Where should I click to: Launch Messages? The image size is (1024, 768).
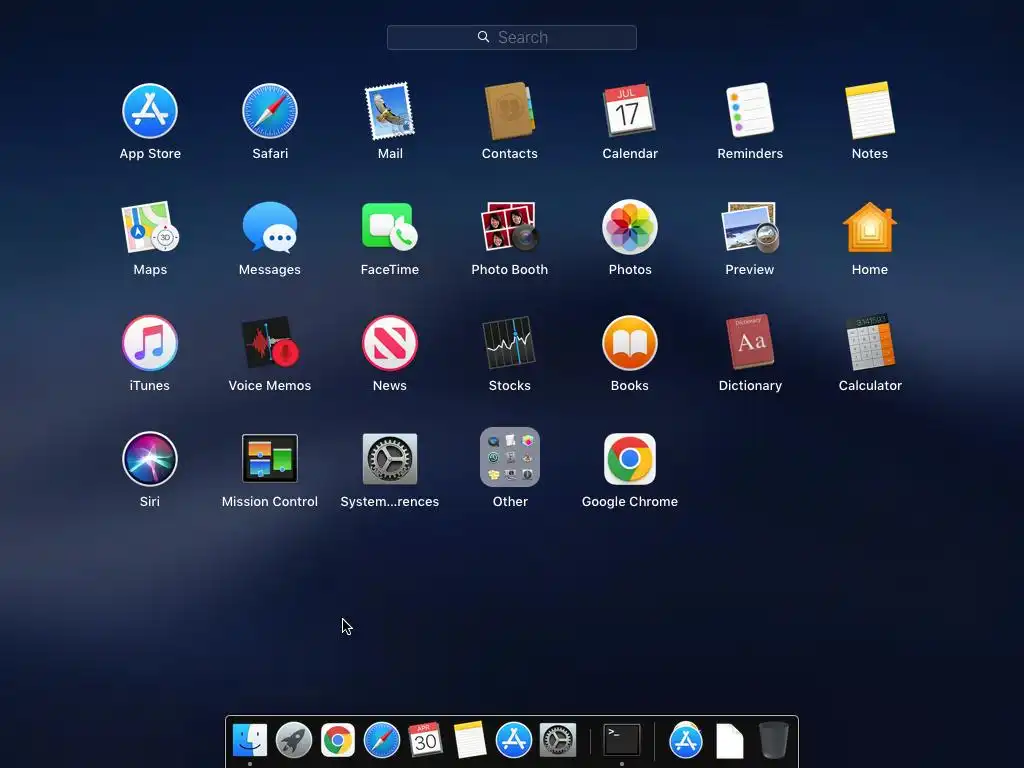click(x=270, y=227)
